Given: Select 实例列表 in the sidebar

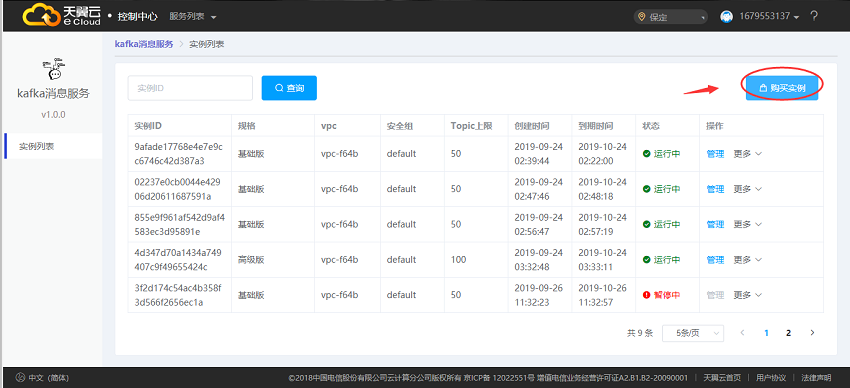Looking at the screenshot, I should [x=53, y=146].
